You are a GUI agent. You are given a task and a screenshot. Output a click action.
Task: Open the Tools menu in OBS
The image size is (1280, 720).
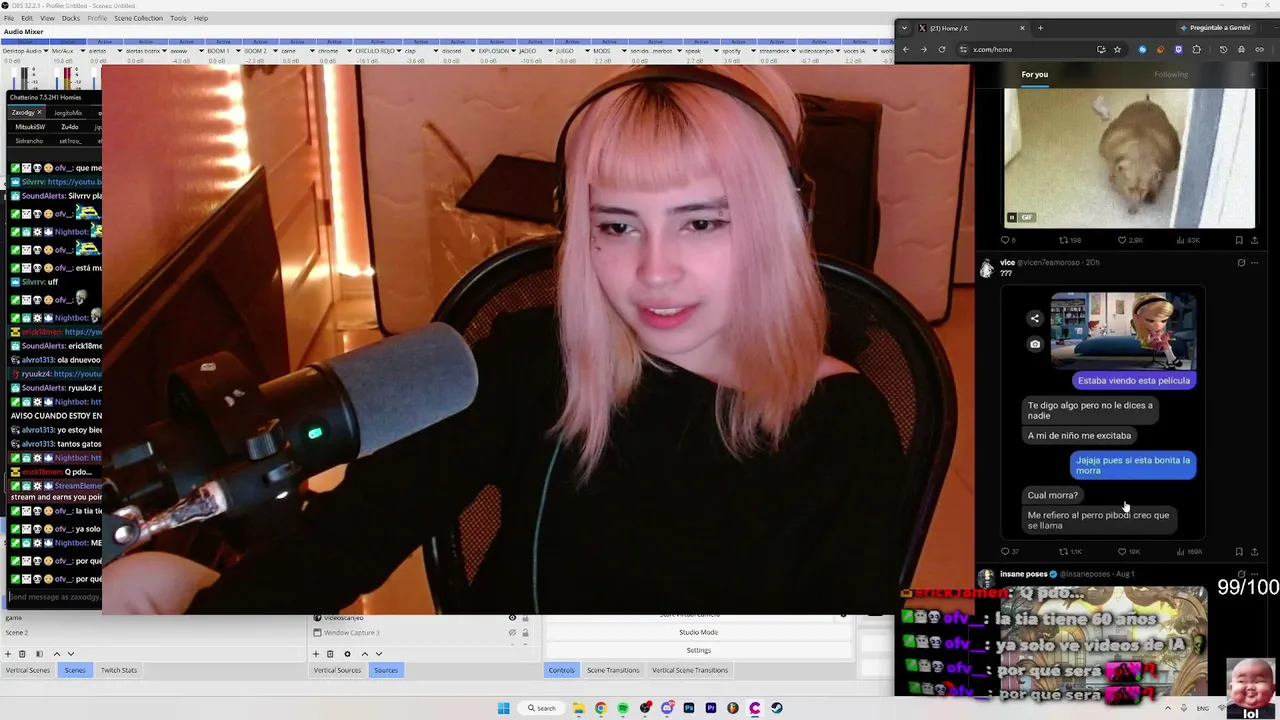click(x=178, y=18)
